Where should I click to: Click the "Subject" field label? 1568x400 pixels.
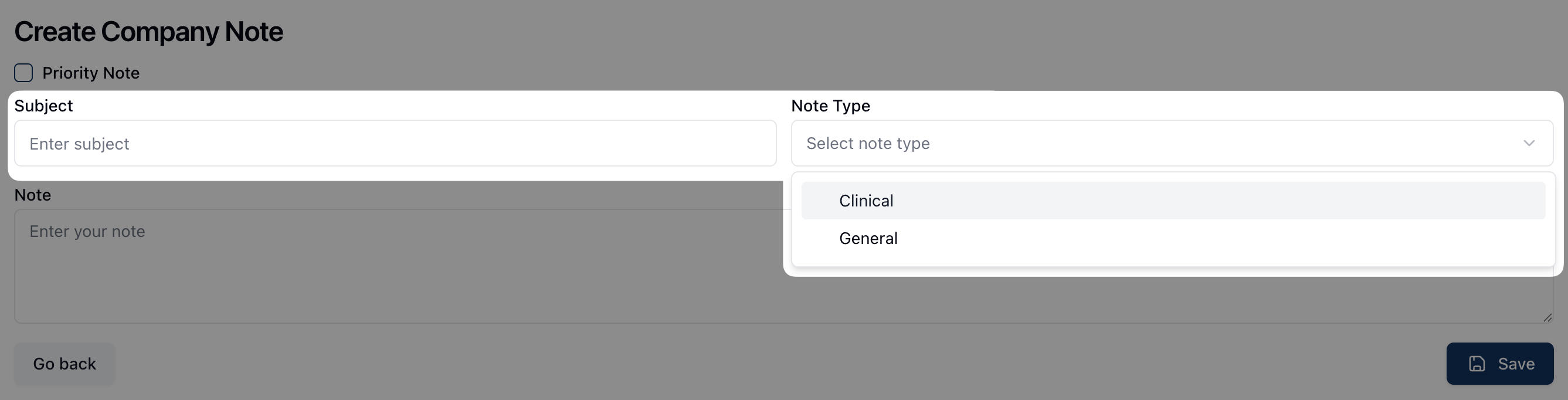(43, 106)
